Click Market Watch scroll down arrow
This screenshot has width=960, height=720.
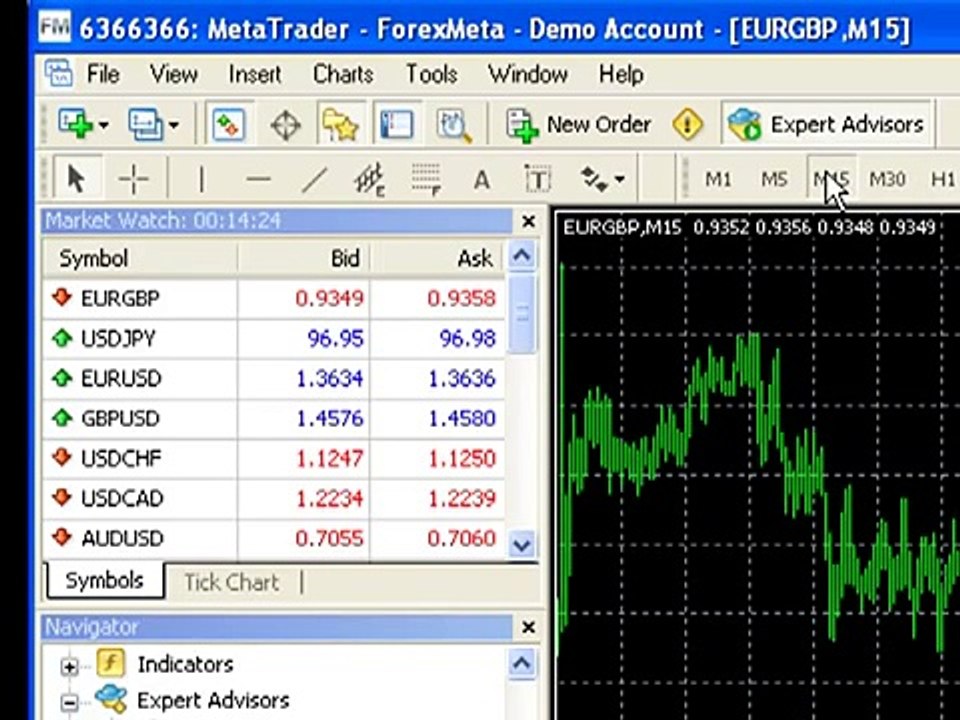522,544
